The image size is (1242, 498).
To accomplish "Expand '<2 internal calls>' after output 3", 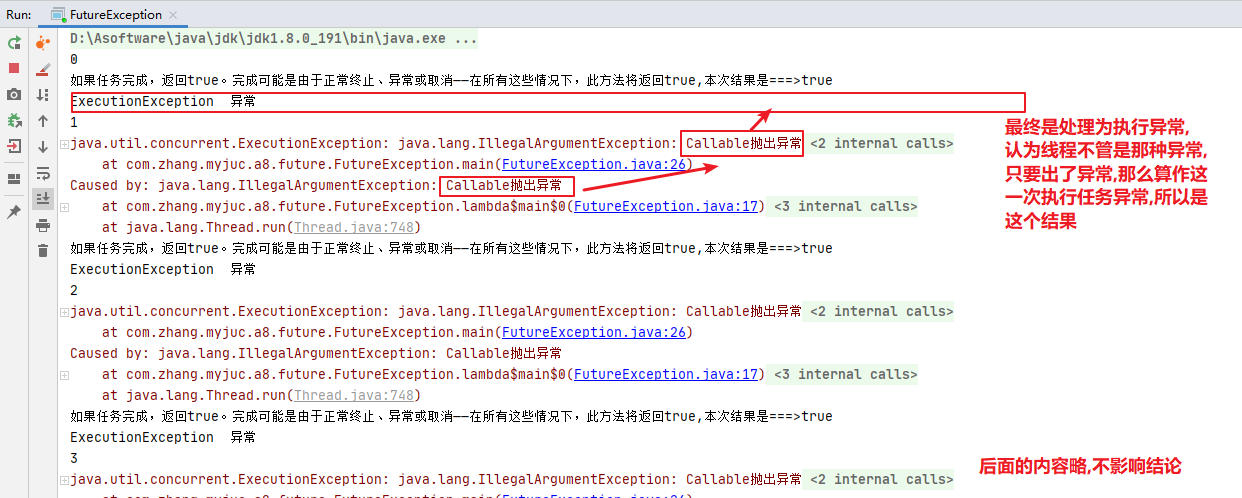I will (x=880, y=479).
